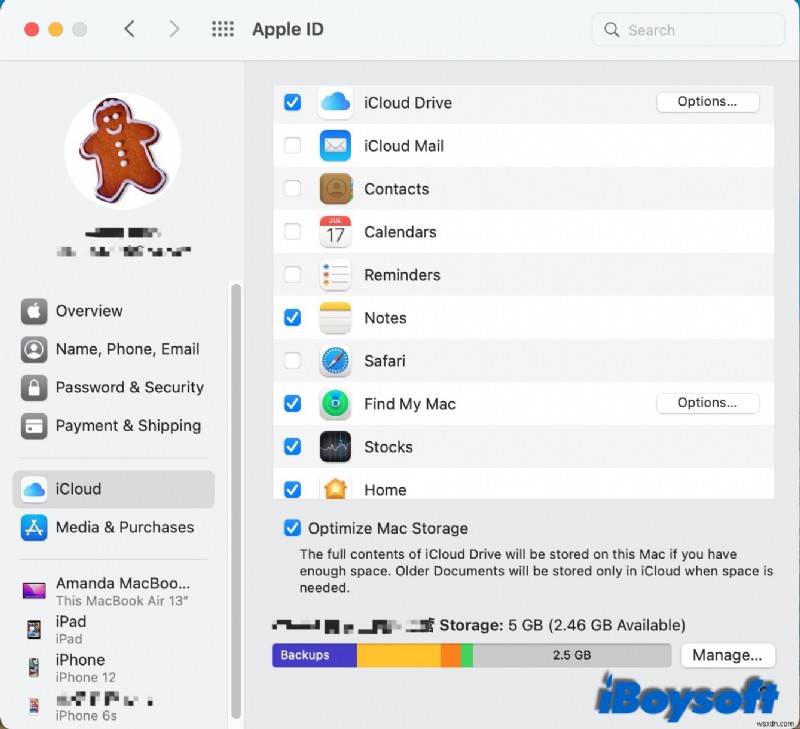Click the Find My Mac icon
This screenshot has width=800, height=729.
click(335, 404)
